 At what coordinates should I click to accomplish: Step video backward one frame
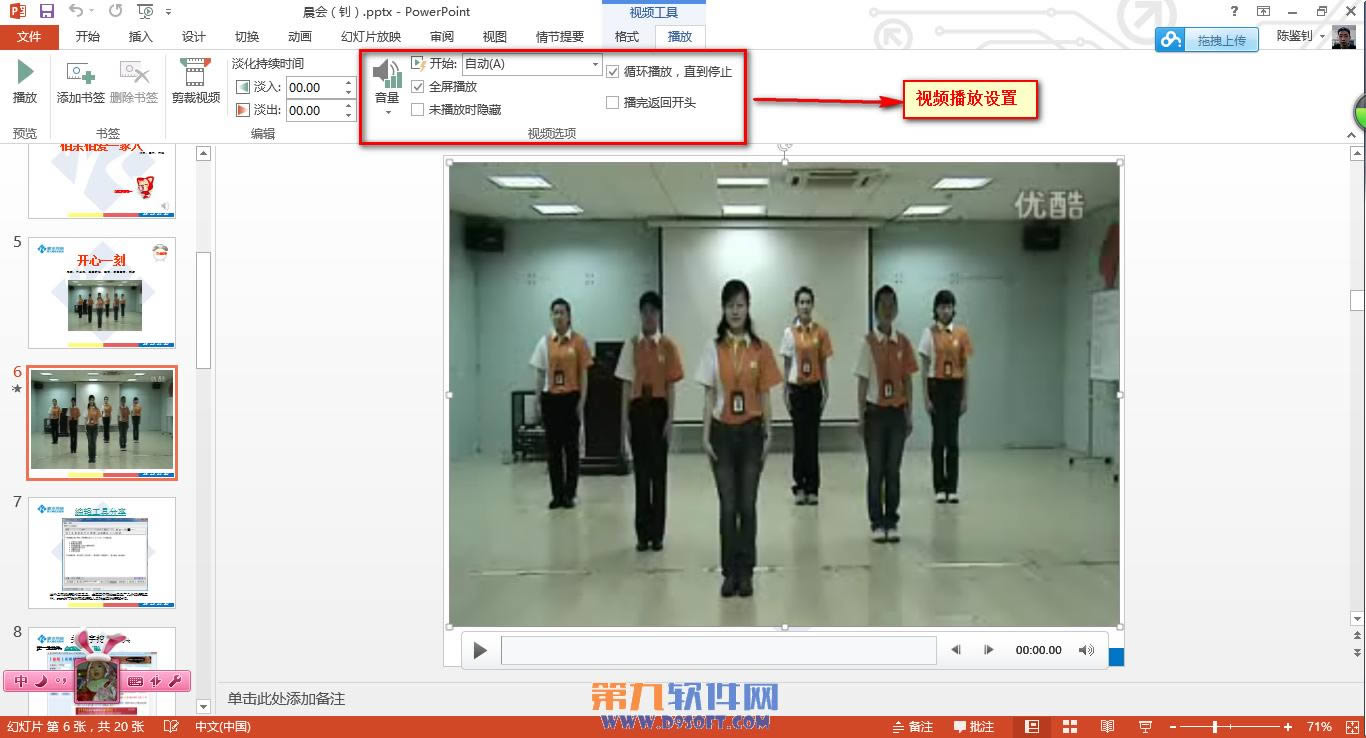955,650
